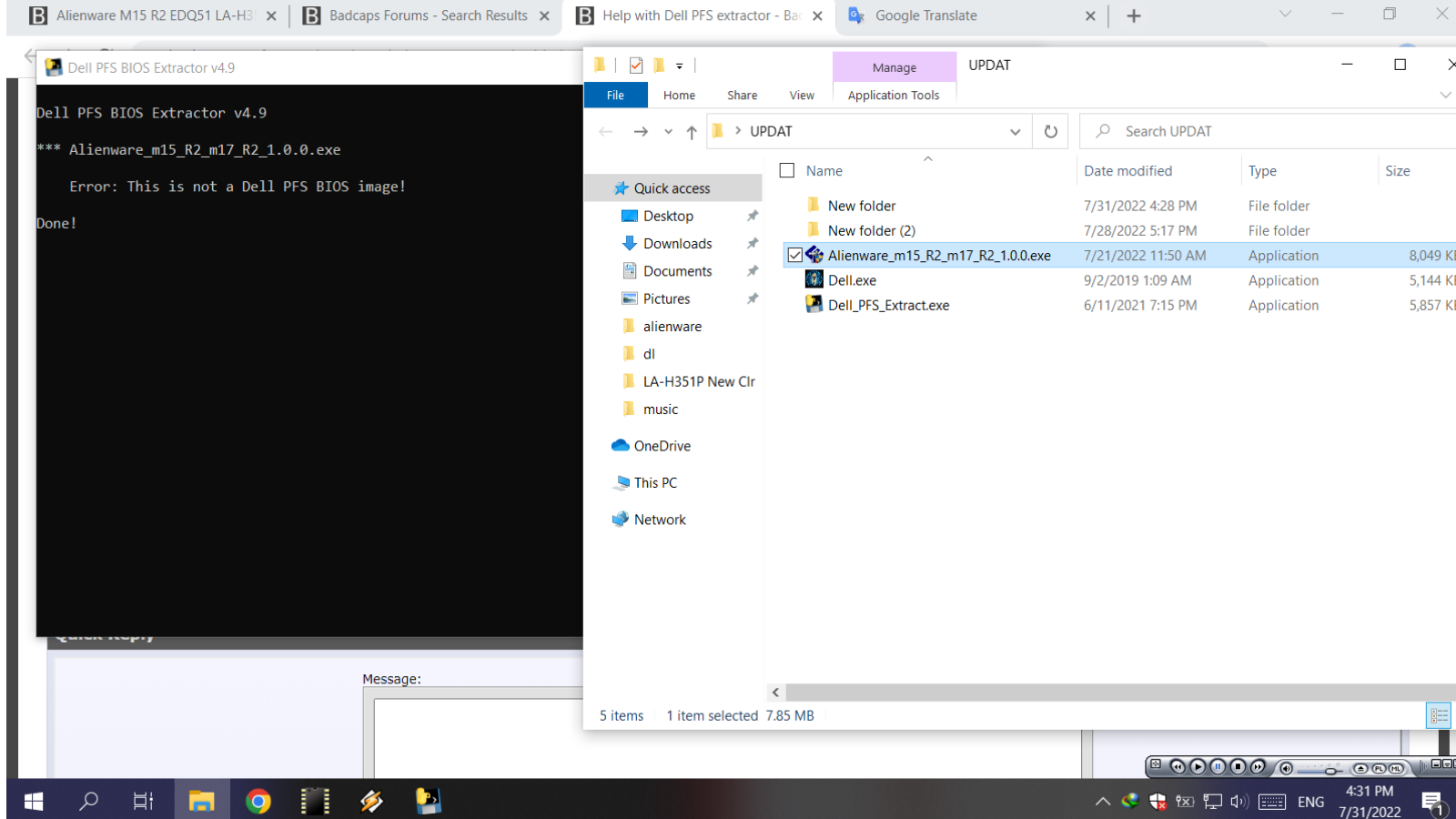Image resolution: width=1456 pixels, height=819 pixels.
Task: Expand the address bar history dropdown
Action: pyautogui.click(x=1015, y=132)
